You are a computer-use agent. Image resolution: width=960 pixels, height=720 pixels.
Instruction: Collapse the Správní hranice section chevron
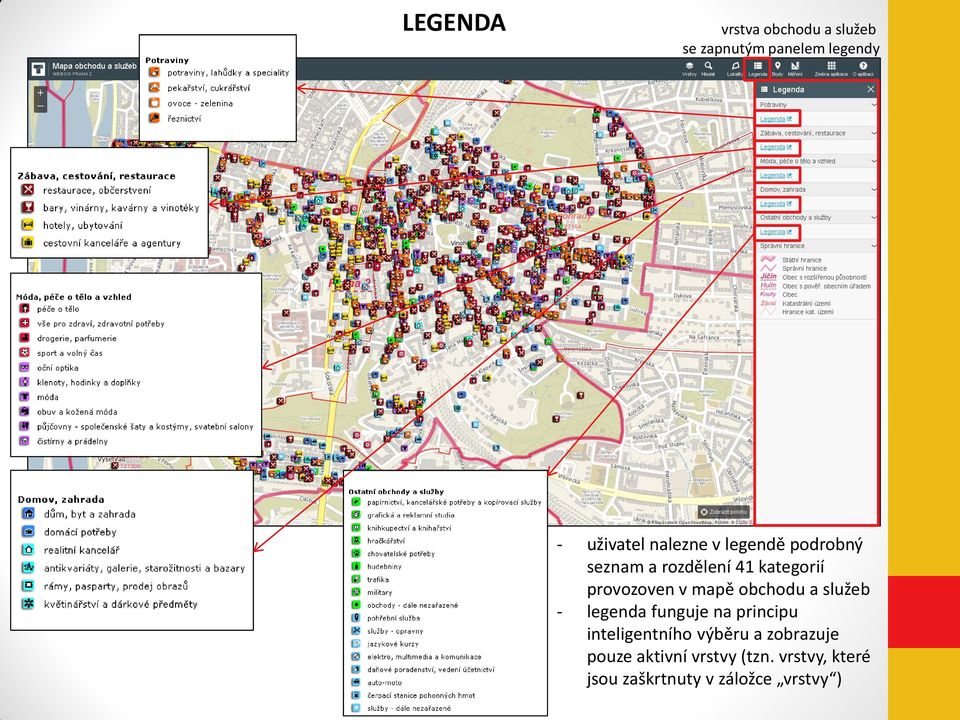873,246
